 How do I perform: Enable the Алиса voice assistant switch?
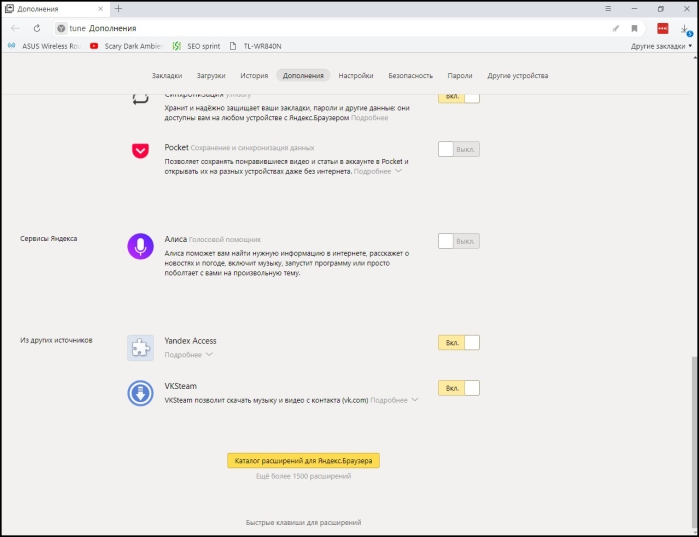point(459,241)
